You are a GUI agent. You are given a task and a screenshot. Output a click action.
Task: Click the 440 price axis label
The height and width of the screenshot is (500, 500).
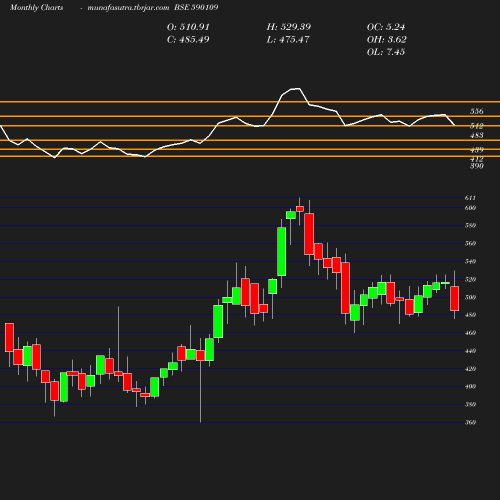point(470,351)
